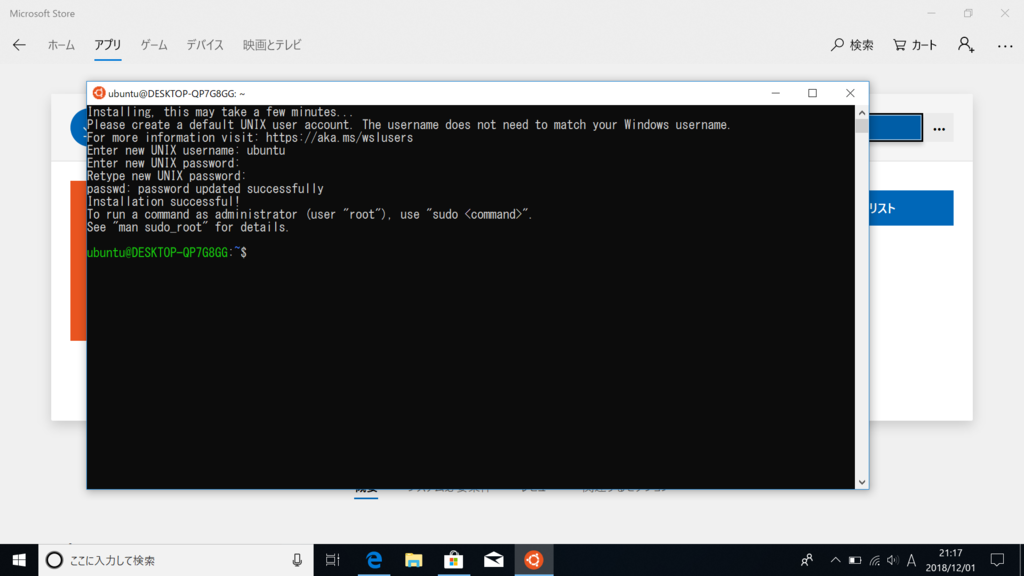Open the three-dot menu beside blue button
This screenshot has height=576, width=1024.
point(939,129)
